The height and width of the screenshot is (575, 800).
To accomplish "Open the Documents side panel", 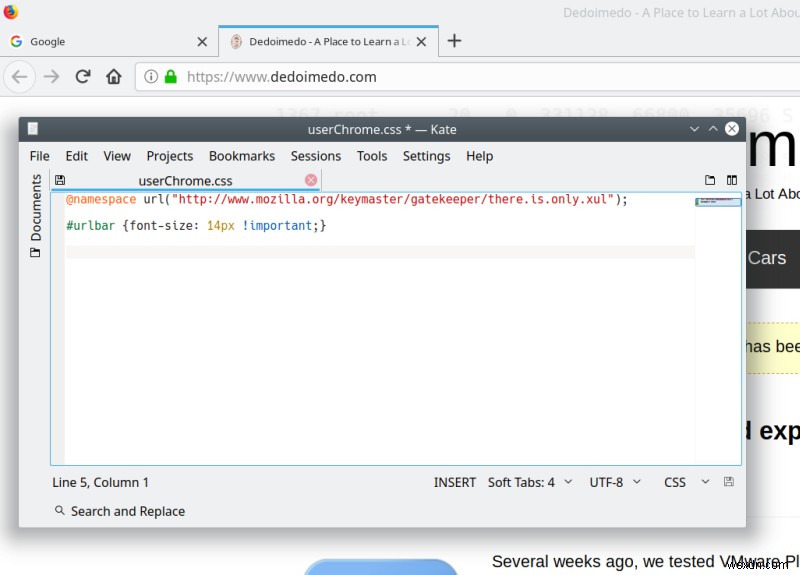I will point(35,215).
